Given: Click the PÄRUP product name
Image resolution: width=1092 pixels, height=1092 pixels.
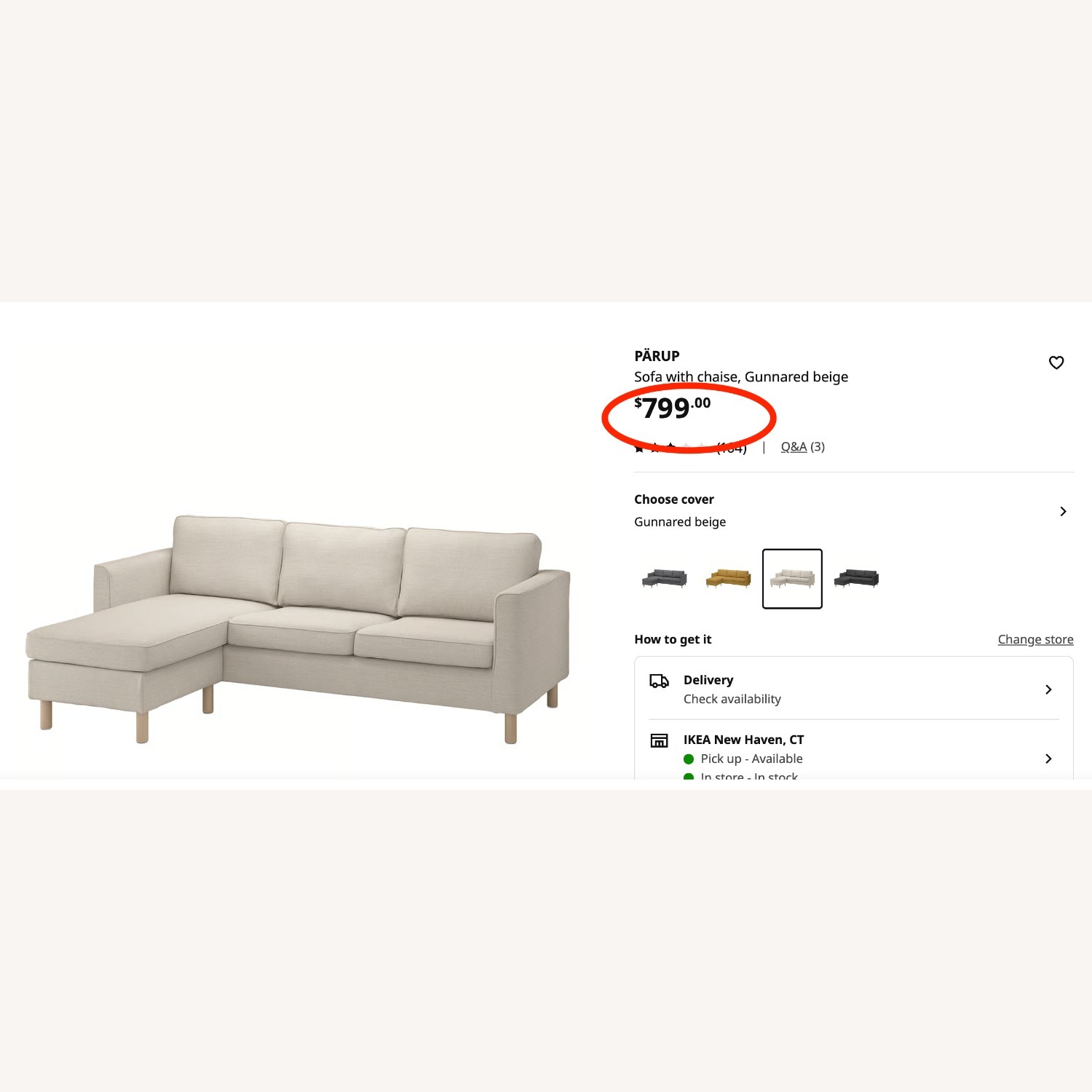Looking at the screenshot, I should tap(657, 356).
